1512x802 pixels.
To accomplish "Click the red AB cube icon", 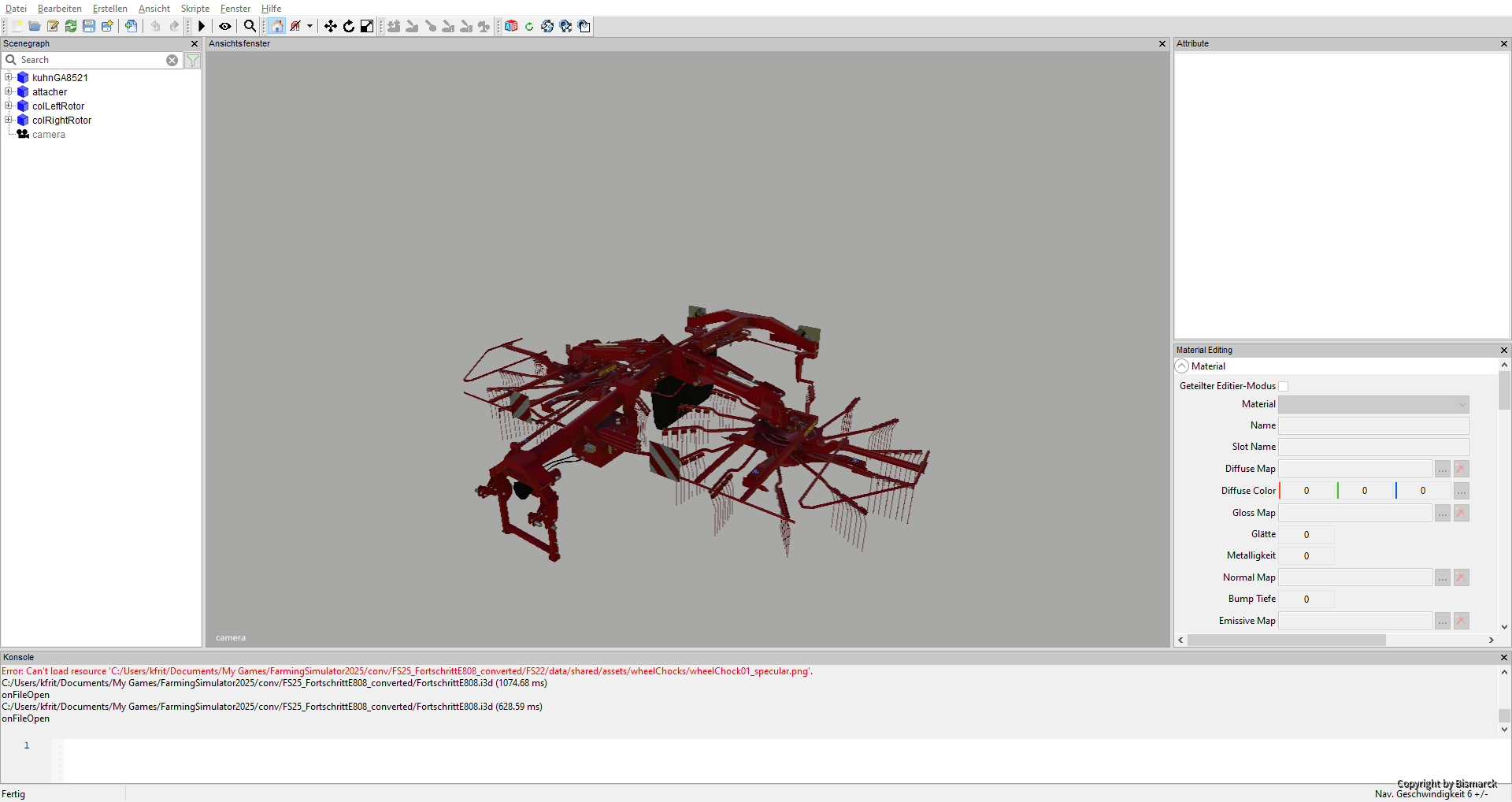I will [x=511, y=26].
